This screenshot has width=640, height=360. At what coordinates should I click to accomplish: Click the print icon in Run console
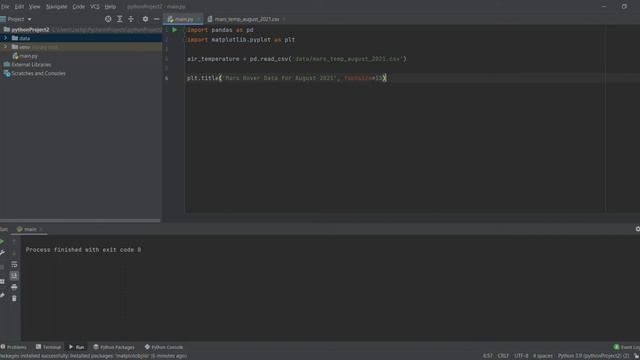(x=14, y=287)
